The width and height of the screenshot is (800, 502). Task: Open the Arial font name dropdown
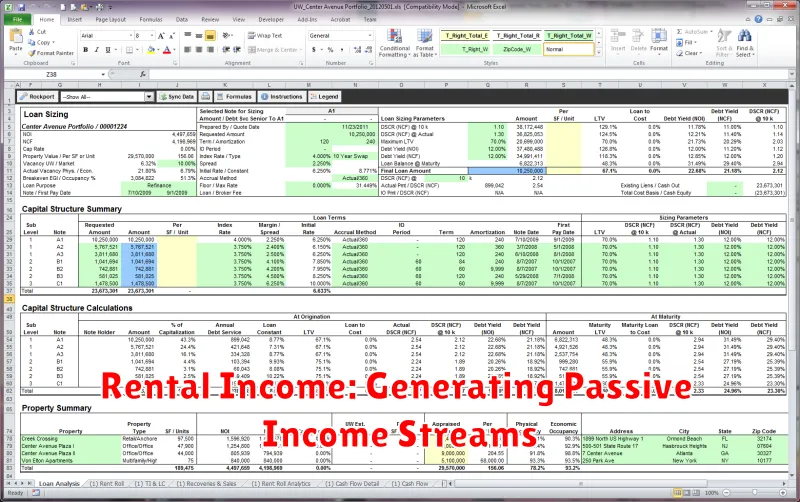coord(130,36)
